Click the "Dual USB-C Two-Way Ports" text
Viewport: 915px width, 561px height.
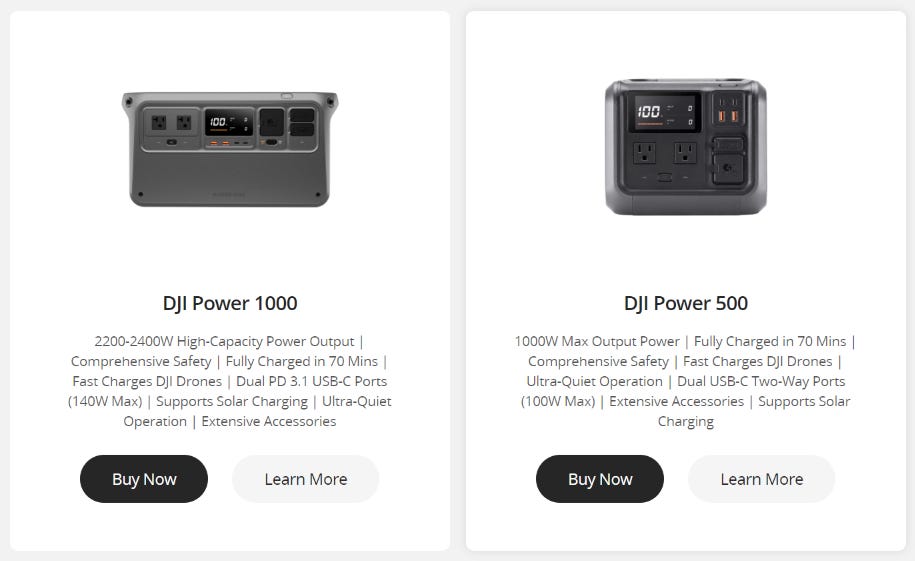pos(761,381)
